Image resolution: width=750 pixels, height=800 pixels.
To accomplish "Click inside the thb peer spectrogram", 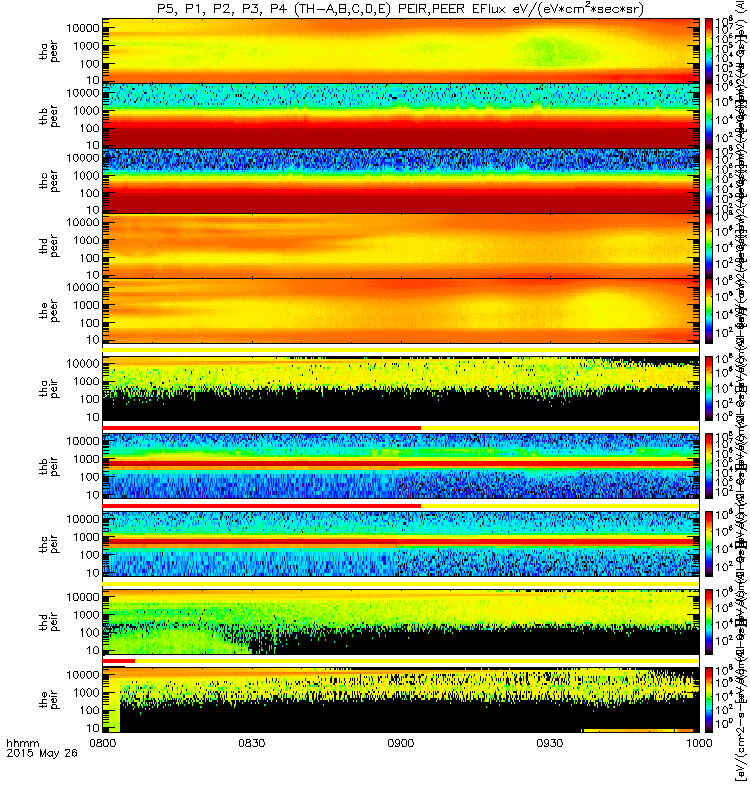I will [x=401, y=116].
